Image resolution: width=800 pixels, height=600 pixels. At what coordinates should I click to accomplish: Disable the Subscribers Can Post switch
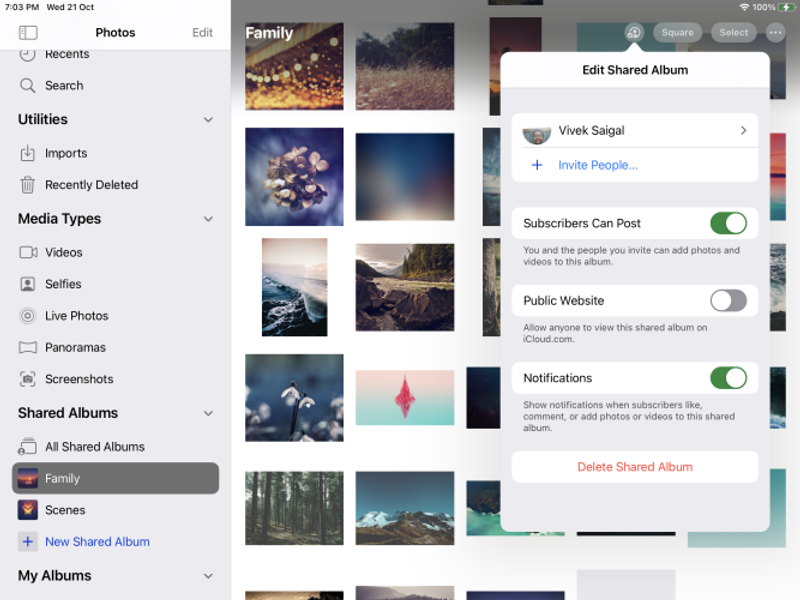pos(728,223)
